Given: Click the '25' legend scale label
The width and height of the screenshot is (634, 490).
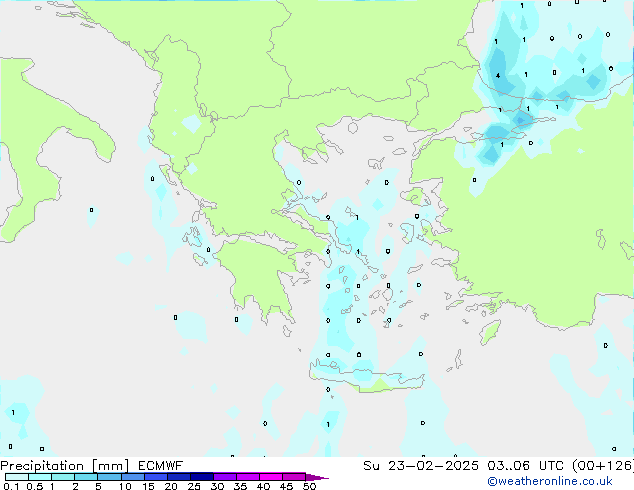Looking at the screenshot, I should pos(194,486).
